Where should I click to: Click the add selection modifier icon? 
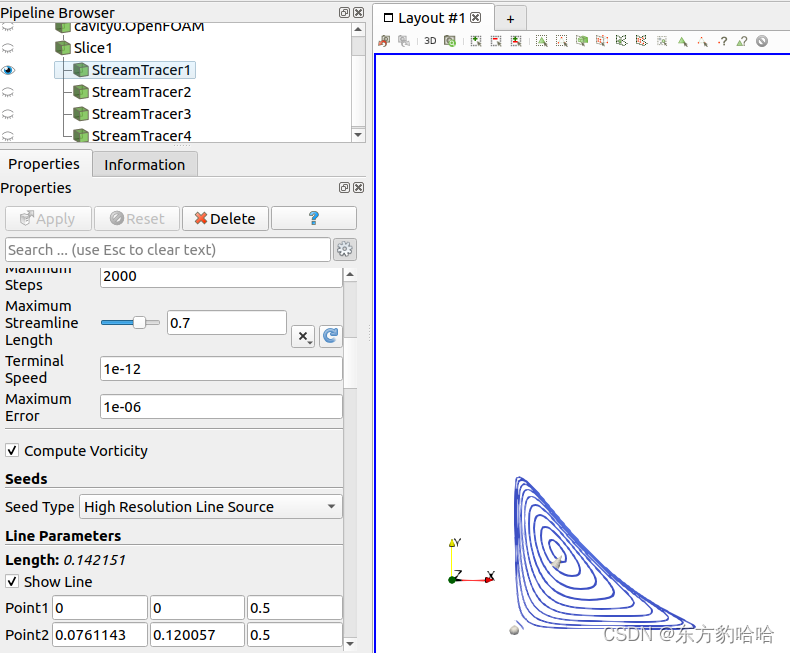point(476,41)
